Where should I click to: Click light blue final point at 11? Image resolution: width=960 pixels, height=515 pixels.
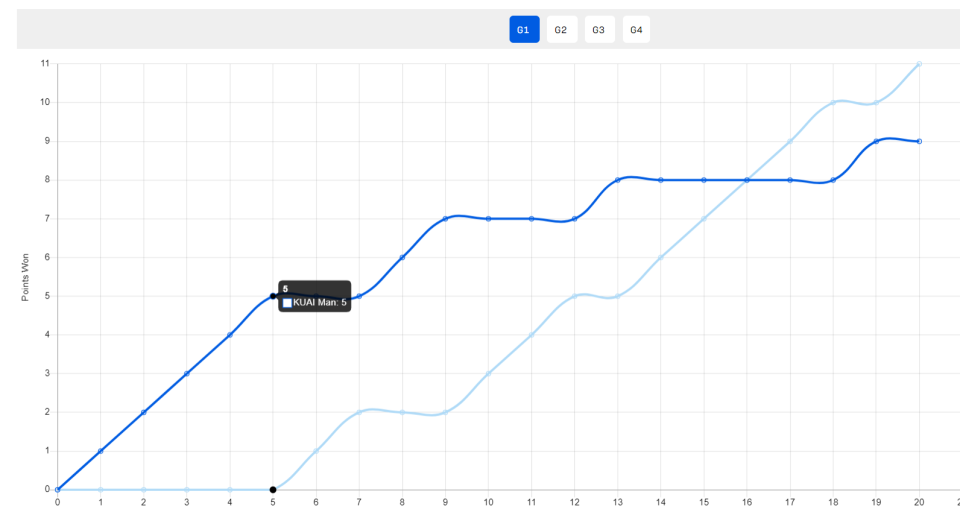coord(920,64)
